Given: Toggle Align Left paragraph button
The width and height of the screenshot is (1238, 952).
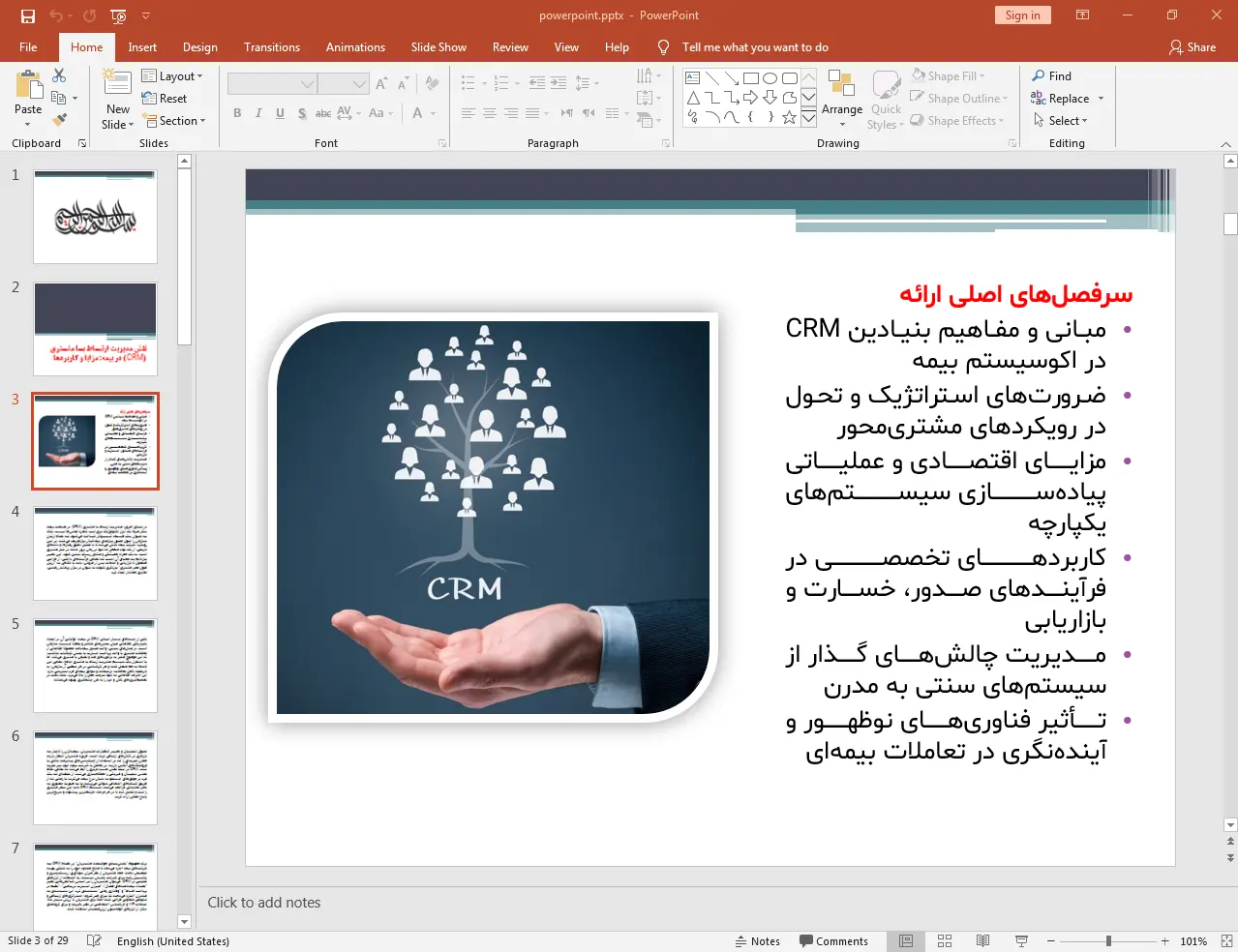Looking at the screenshot, I should coord(468,113).
